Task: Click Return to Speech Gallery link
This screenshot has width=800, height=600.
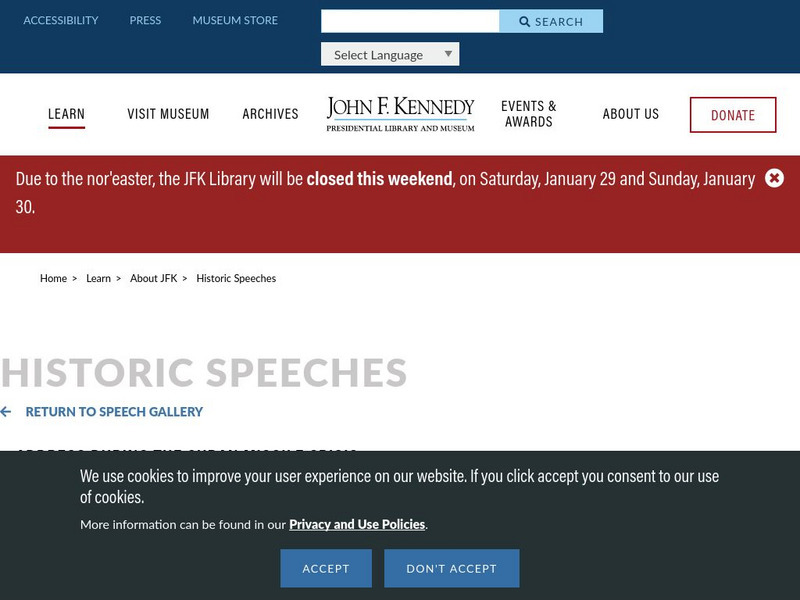Action: click(x=114, y=412)
